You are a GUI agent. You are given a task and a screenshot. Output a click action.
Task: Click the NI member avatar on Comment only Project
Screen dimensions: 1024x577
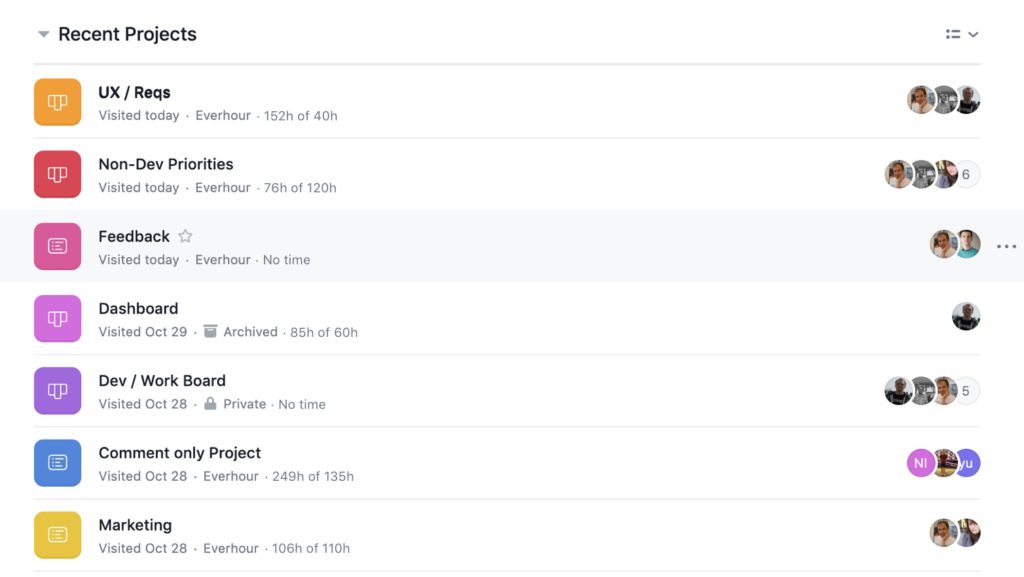(920, 462)
